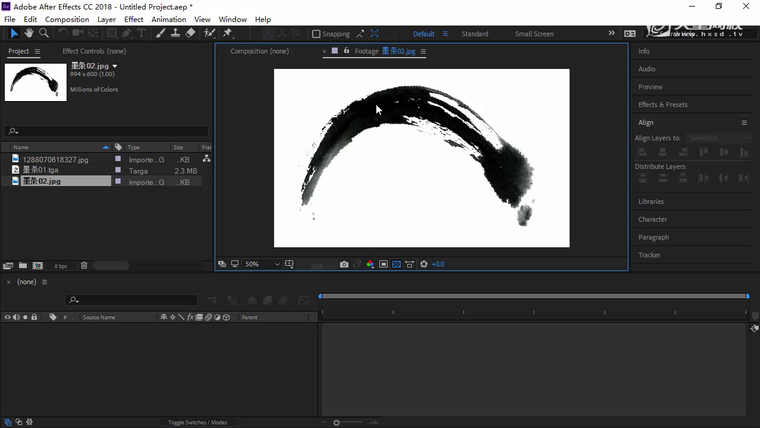Select the Clone Stamp tool

click(x=175, y=33)
